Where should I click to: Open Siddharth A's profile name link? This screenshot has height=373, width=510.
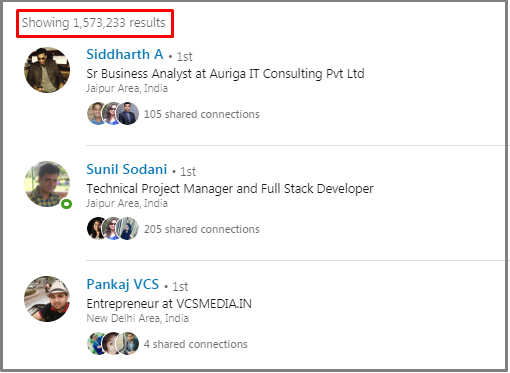125,54
